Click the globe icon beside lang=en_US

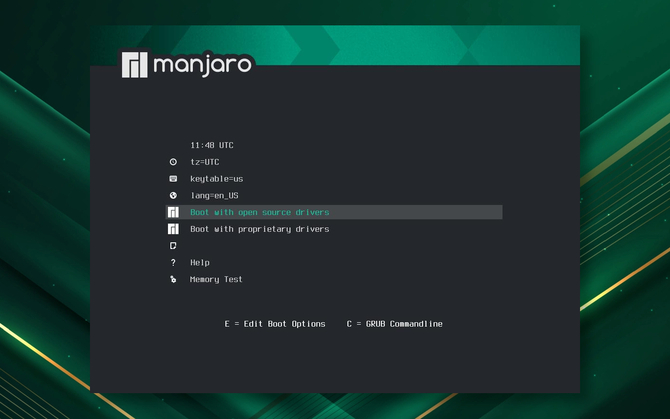point(173,195)
